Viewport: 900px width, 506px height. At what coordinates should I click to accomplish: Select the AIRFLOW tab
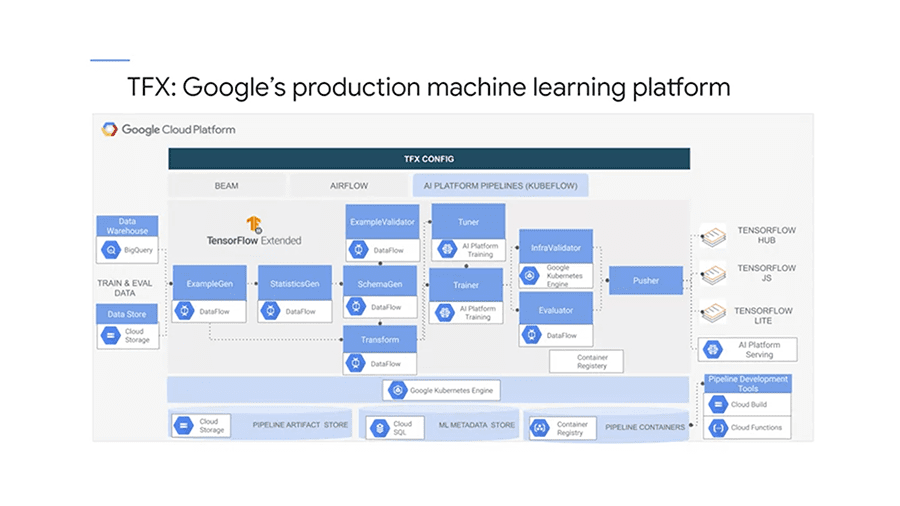pyautogui.click(x=350, y=185)
